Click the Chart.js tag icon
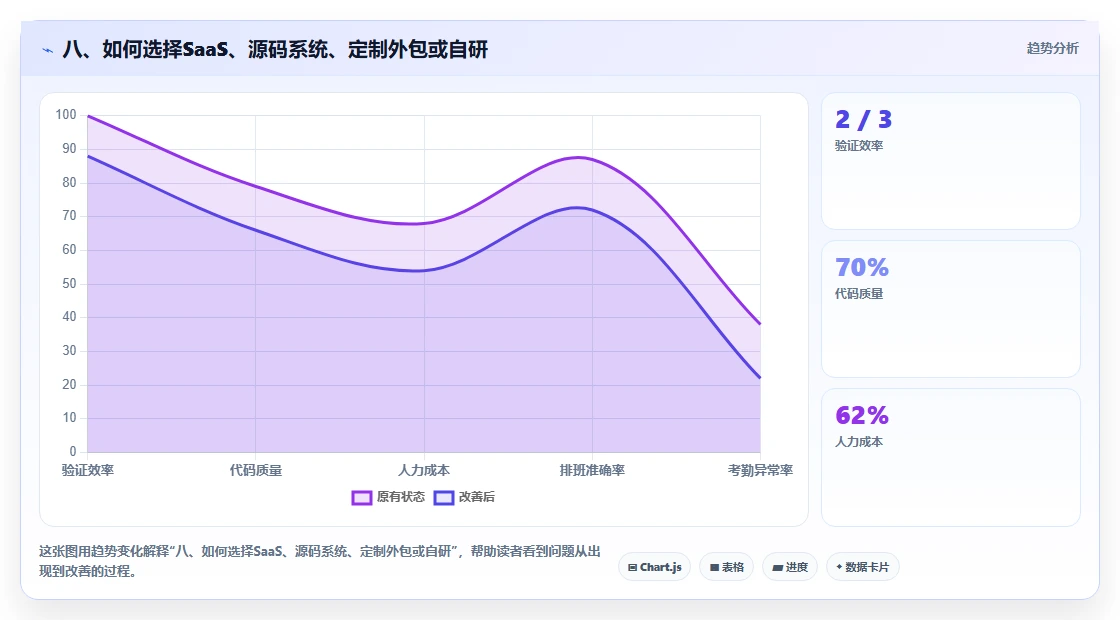Image resolution: width=1120 pixels, height=620 pixels. pos(632,567)
